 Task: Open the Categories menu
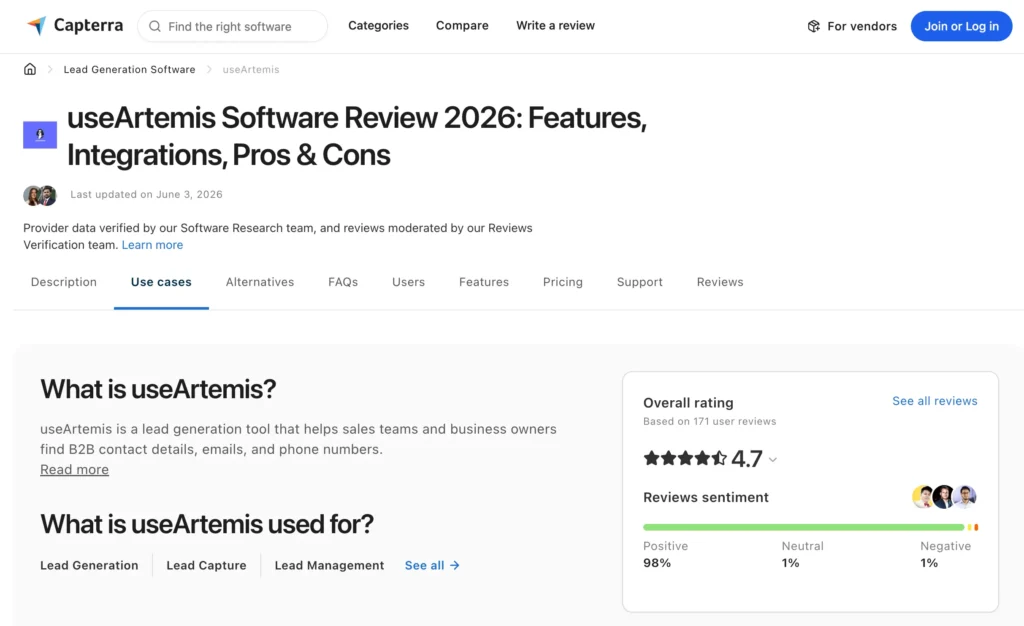[x=378, y=25]
